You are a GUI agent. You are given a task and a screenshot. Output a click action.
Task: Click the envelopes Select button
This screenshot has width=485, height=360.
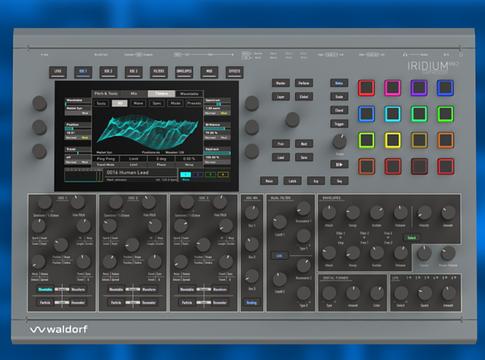coord(412,238)
